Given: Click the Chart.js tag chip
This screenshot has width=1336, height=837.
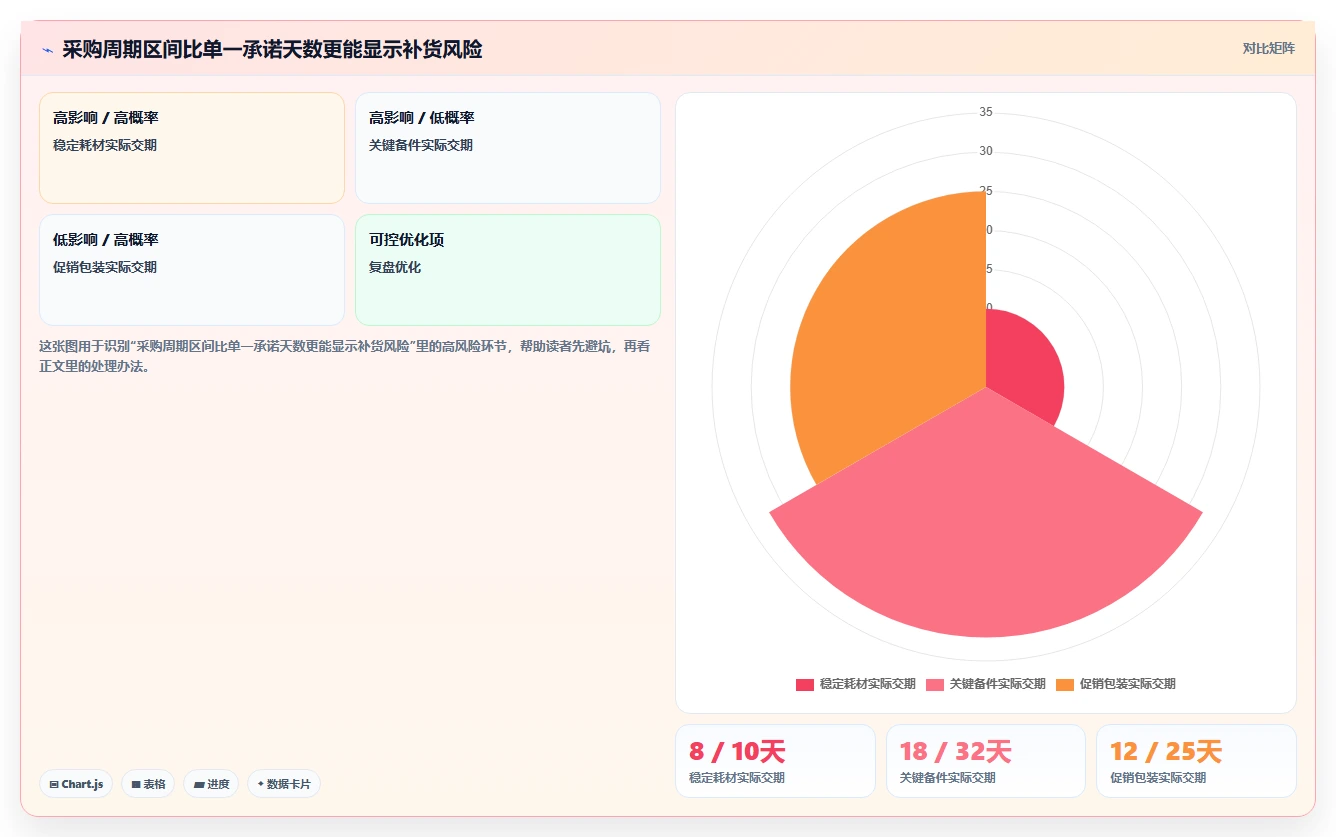Looking at the screenshot, I should (76, 784).
